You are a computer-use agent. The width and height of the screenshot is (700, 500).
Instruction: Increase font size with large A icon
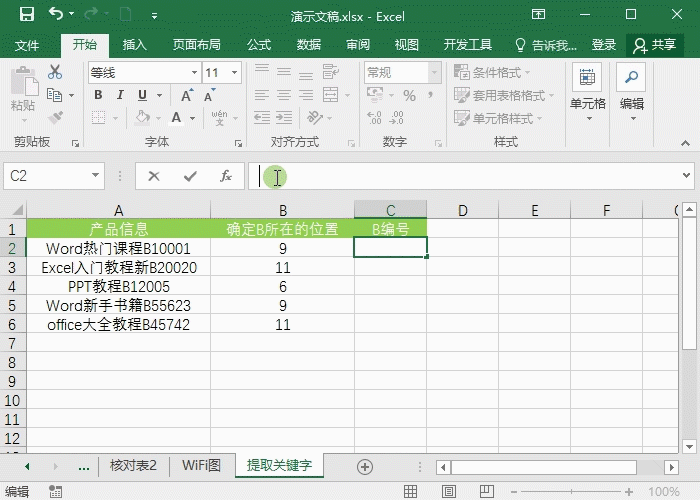pyautogui.click(x=187, y=95)
